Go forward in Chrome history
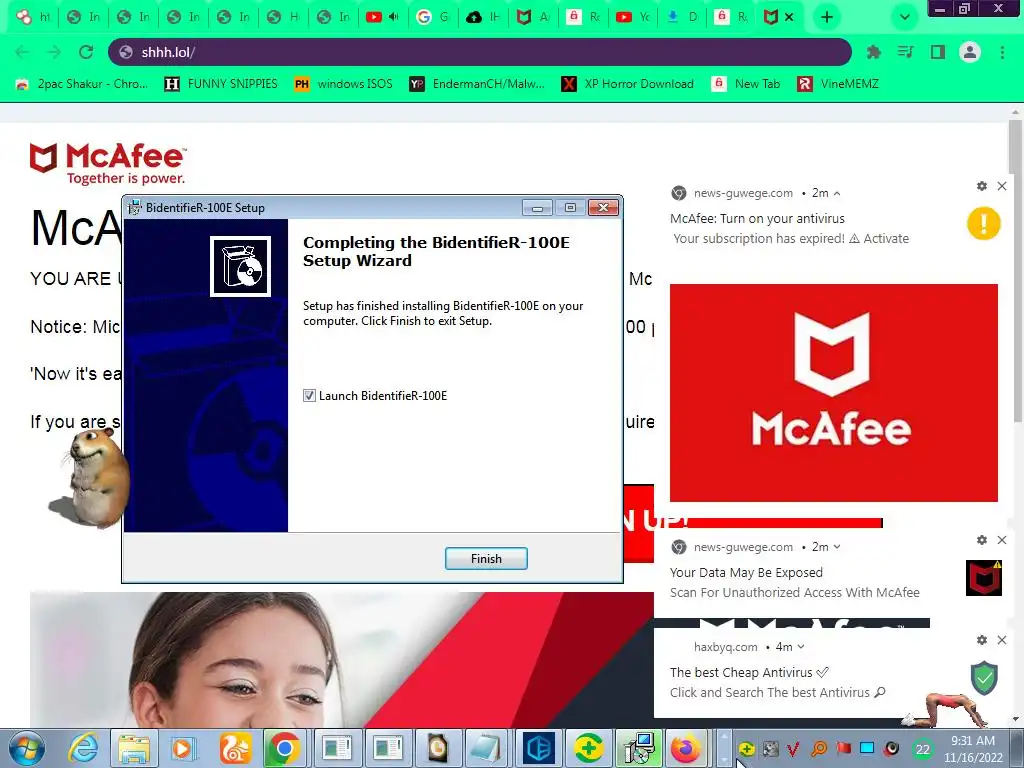1024x768 pixels. [x=54, y=52]
